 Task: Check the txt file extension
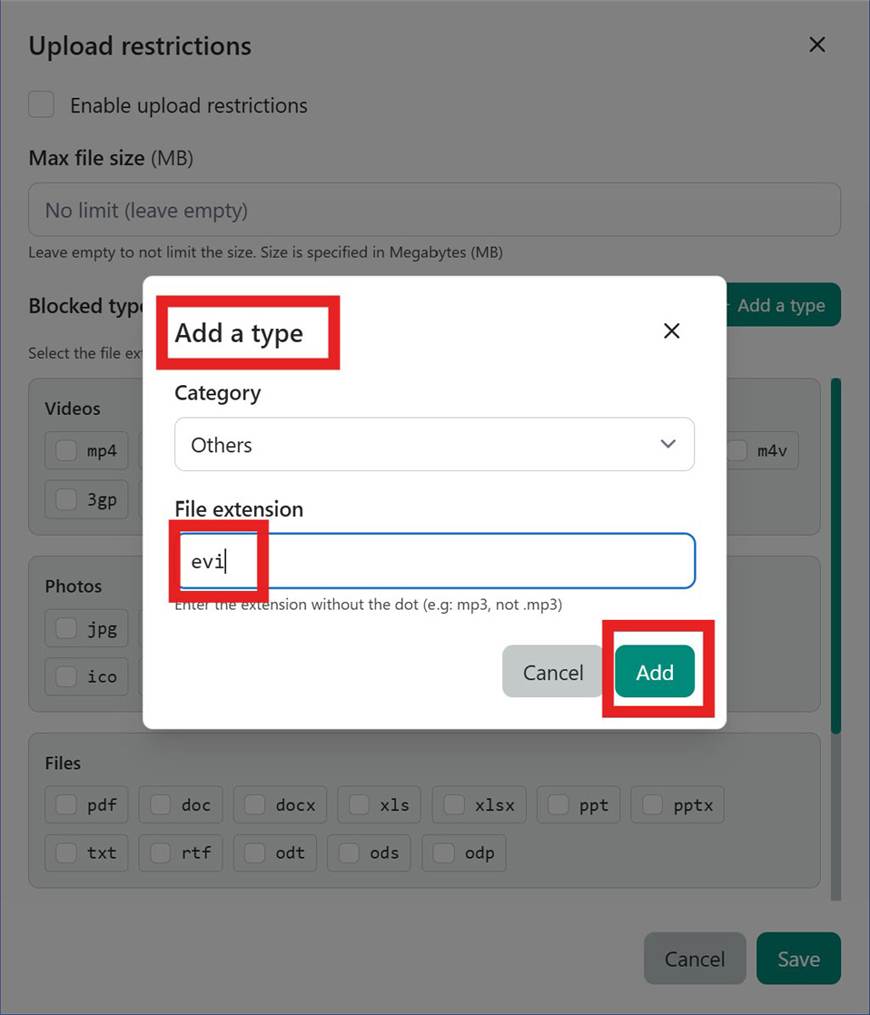66,852
